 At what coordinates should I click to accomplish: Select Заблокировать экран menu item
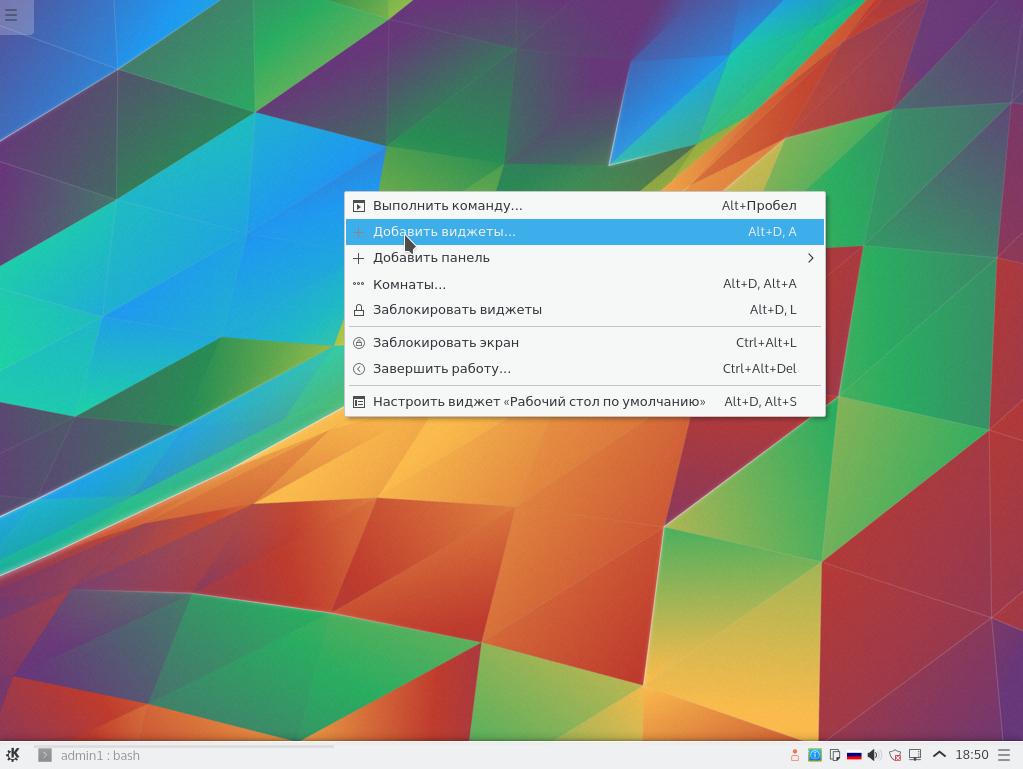[x=445, y=343]
